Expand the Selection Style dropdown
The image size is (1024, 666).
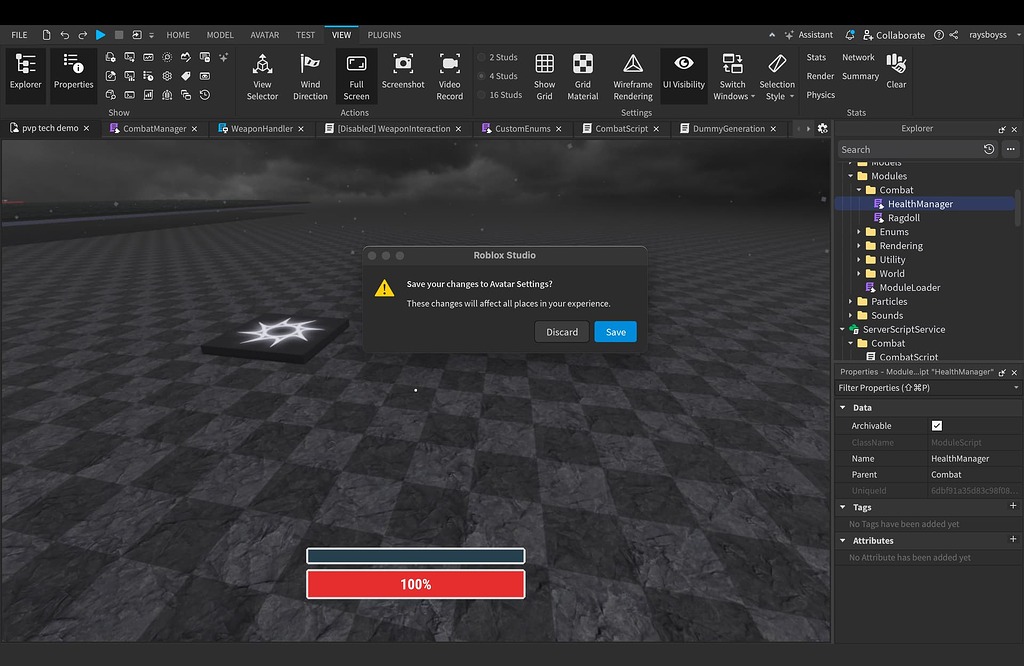(x=778, y=75)
